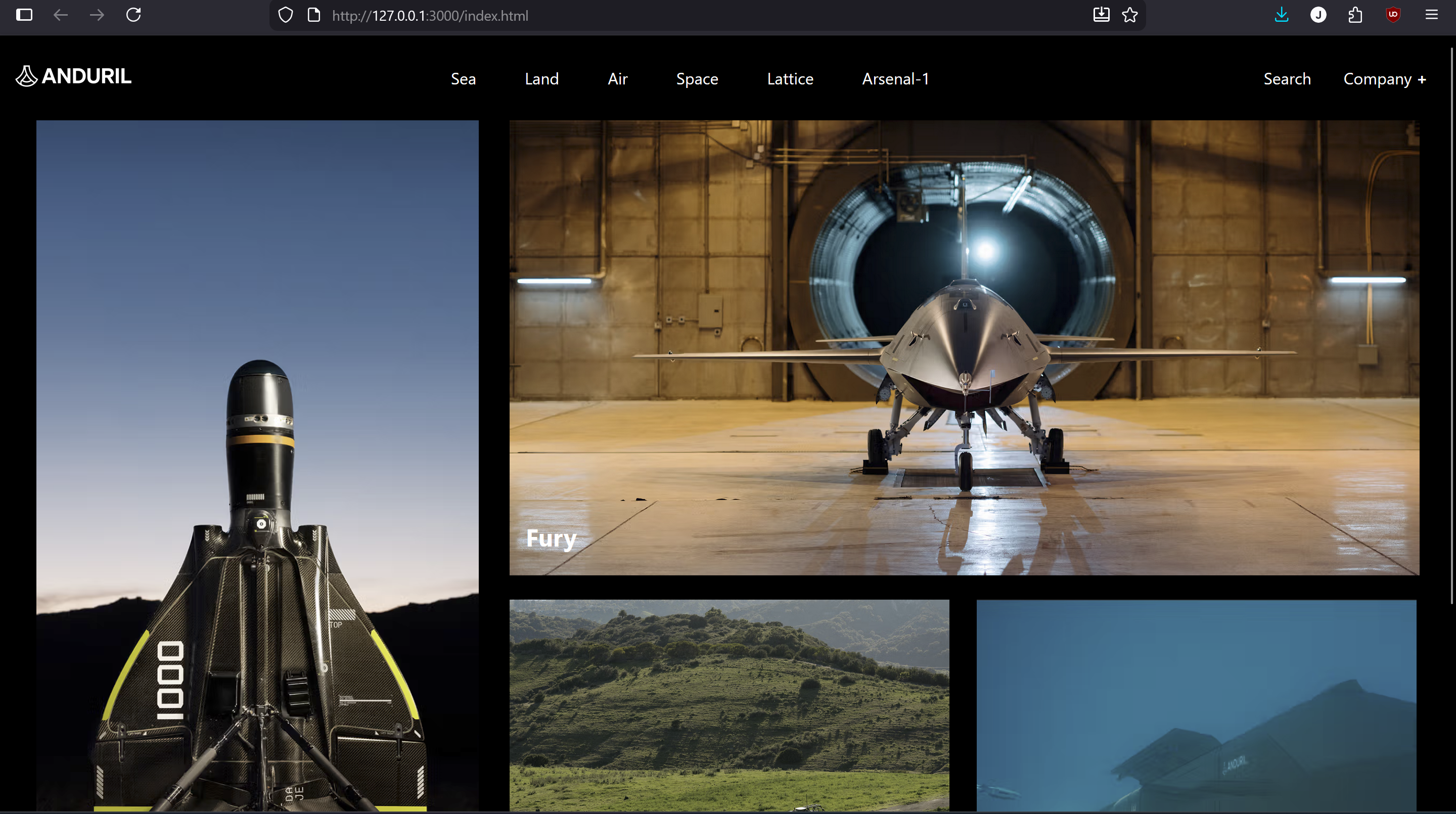Viewport: 1456px width, 814px height.
Task: Click the save-to-Pocket style tray icon in the address bar
Action: [1101, 15]
